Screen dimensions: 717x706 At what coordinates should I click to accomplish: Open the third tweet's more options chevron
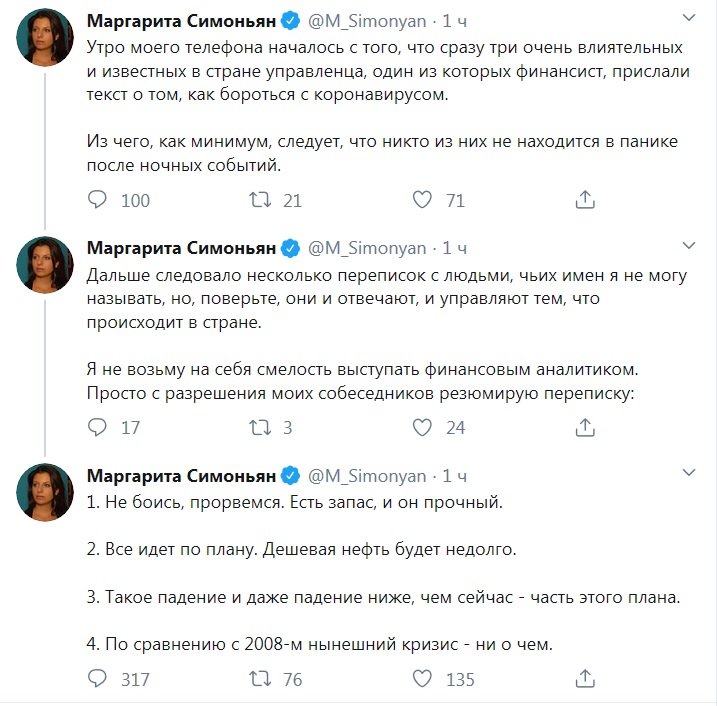689,473
